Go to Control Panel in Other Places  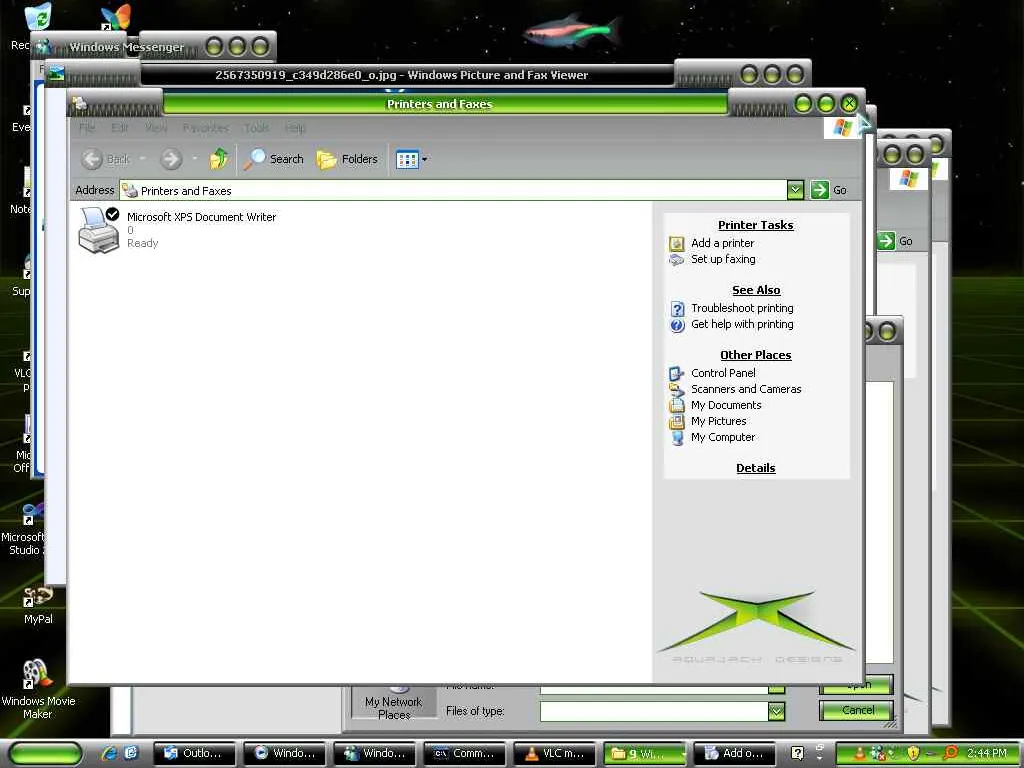(723, 373)
